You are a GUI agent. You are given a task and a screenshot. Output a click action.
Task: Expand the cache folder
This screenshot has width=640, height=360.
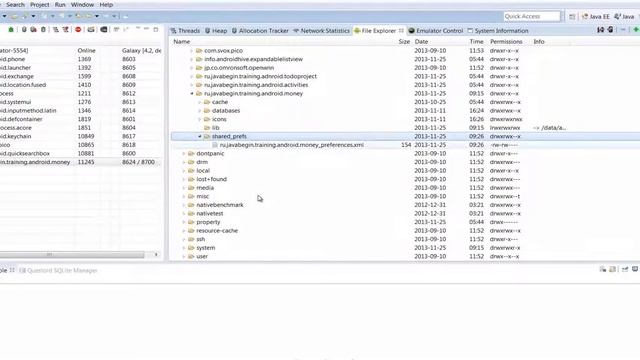pyautogui.click(x=200, y=102)
